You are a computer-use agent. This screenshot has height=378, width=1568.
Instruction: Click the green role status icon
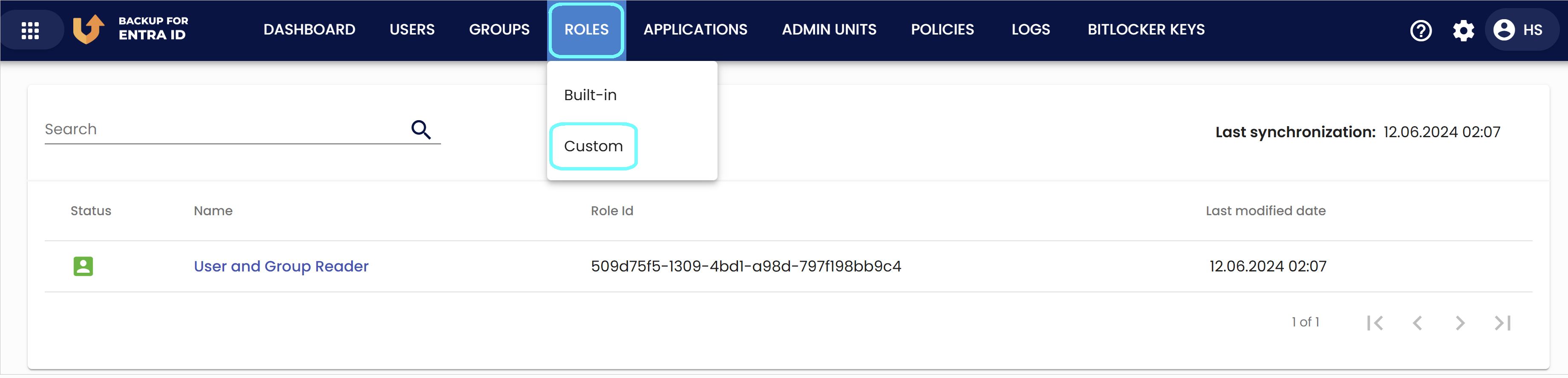[x=84, y=266]
